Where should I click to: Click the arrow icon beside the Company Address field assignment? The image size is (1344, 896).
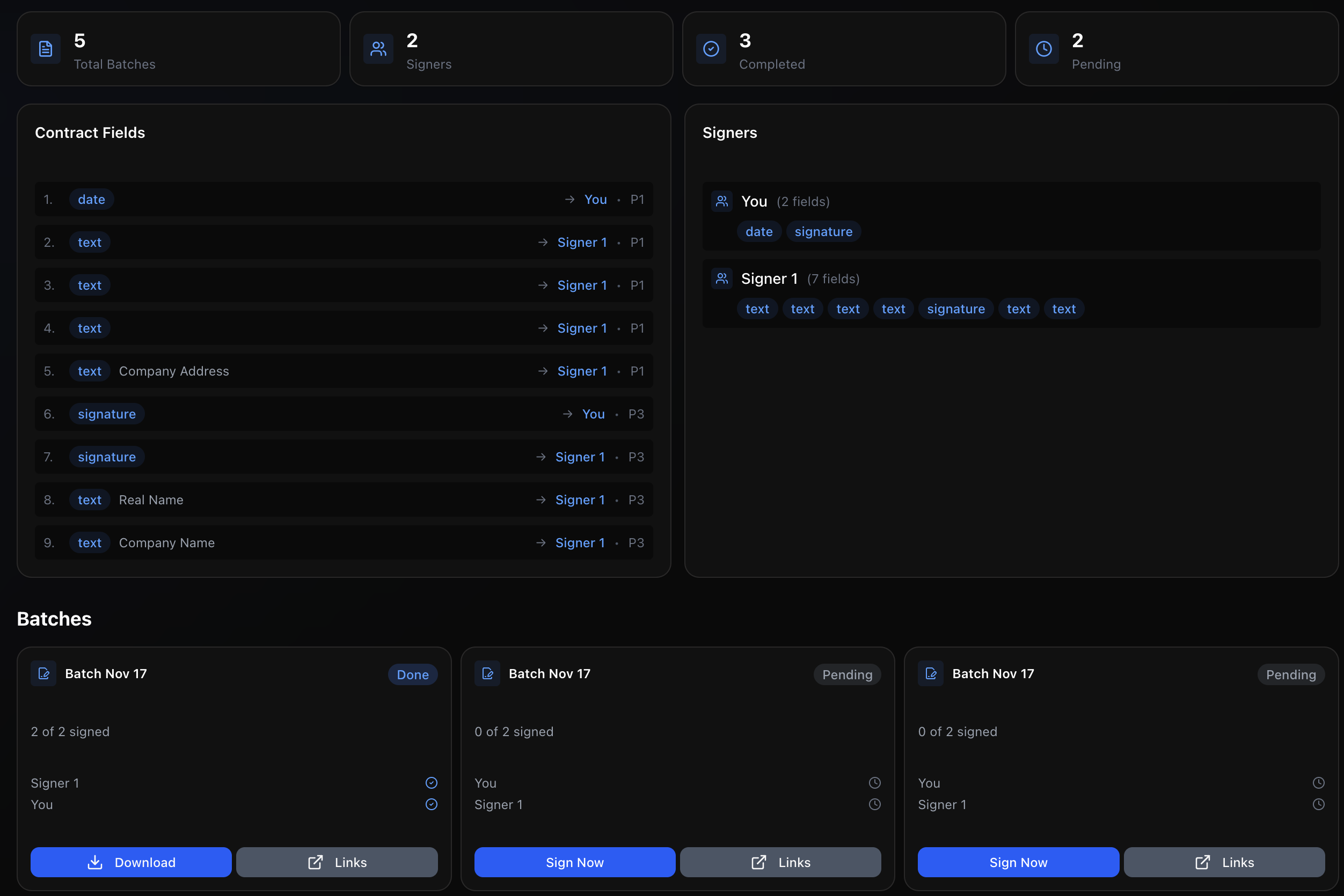[x=543, y=371]
